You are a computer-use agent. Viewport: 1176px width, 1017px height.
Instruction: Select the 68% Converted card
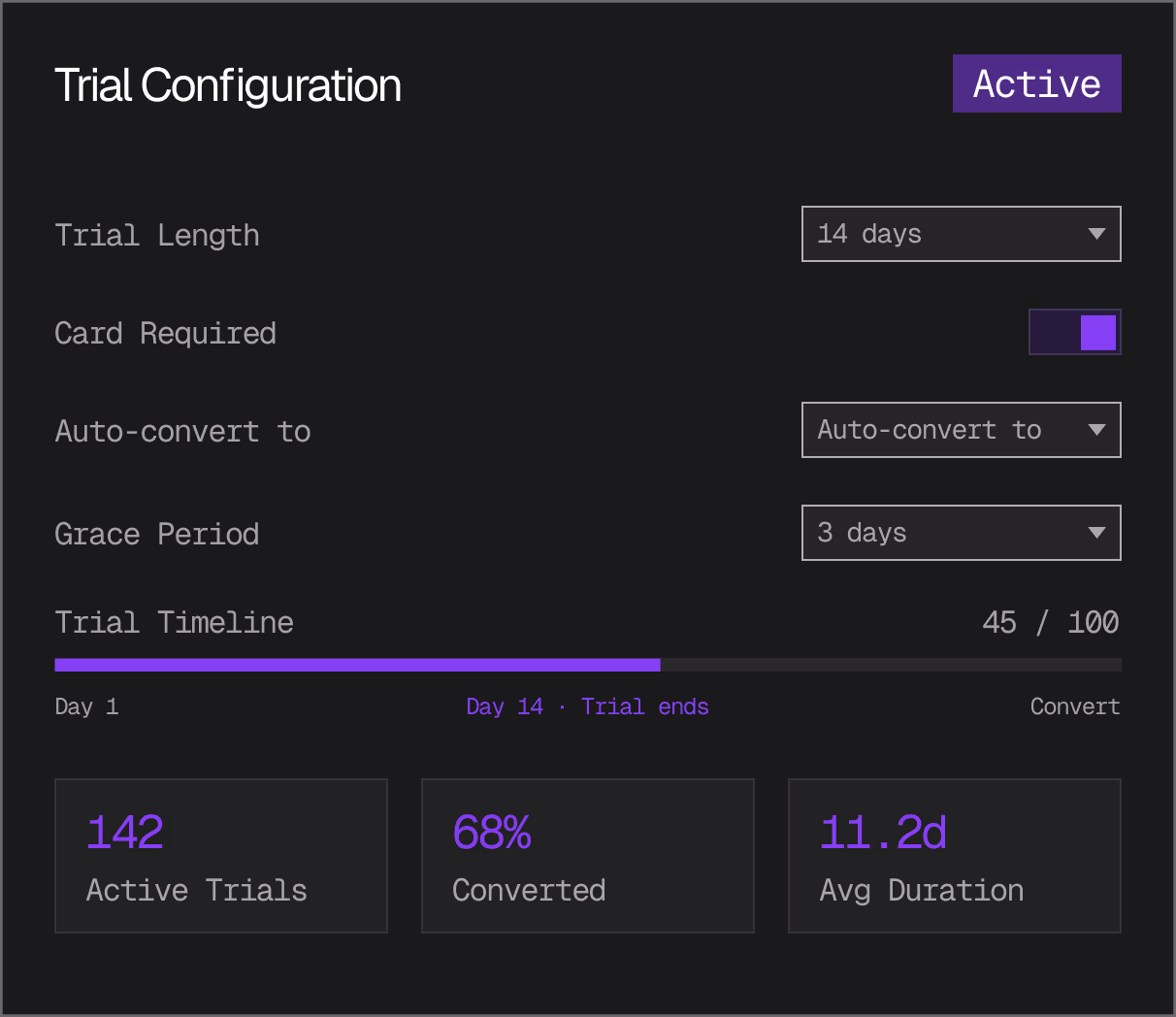click(588, 856)
